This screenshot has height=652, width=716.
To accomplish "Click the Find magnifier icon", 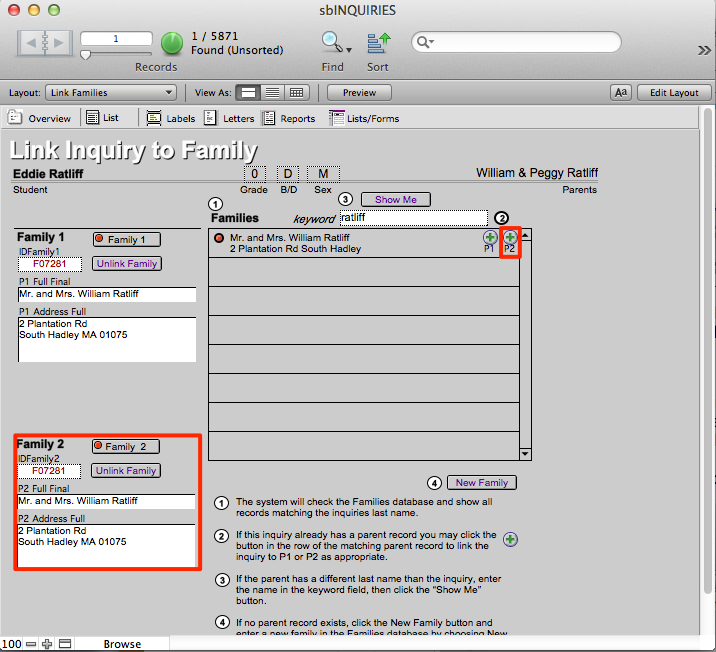I will (331, 42).
